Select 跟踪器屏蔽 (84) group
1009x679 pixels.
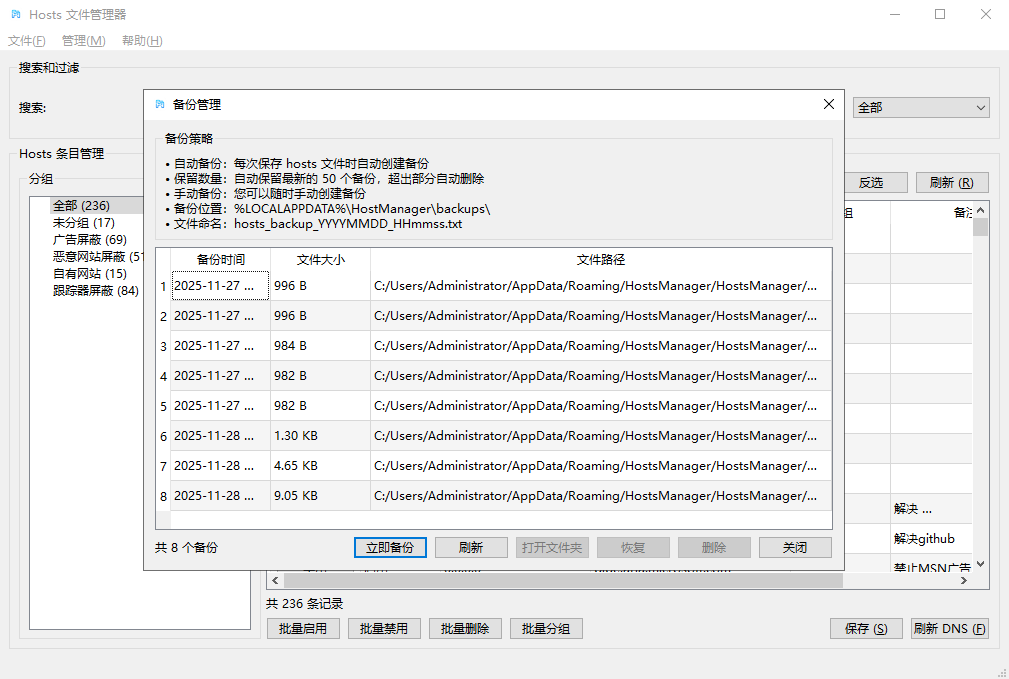pos(96,291)
